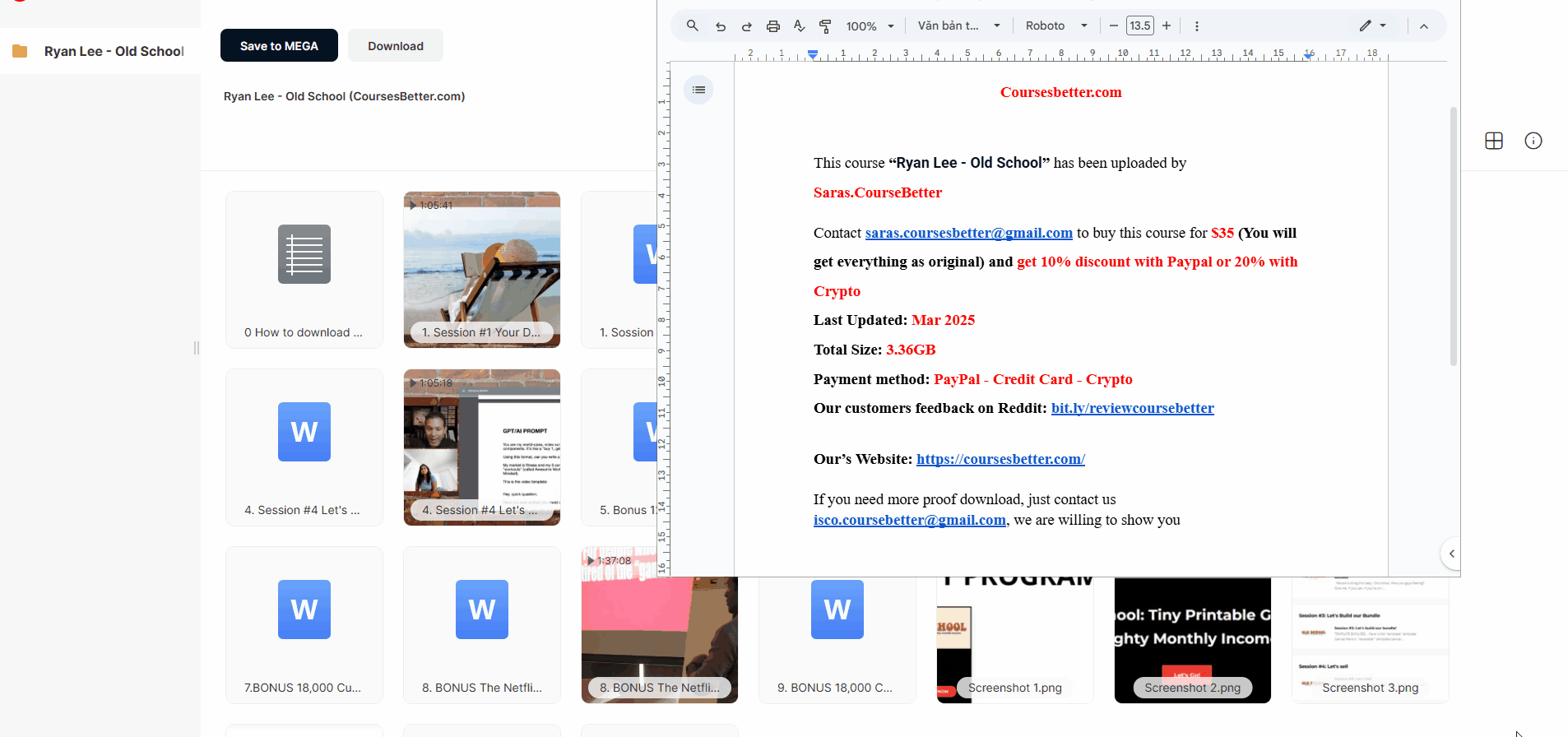The image size is (1568, 737).
Task: Open the '4. Session #4 Let's' Word document
Action: click(304, 447)
